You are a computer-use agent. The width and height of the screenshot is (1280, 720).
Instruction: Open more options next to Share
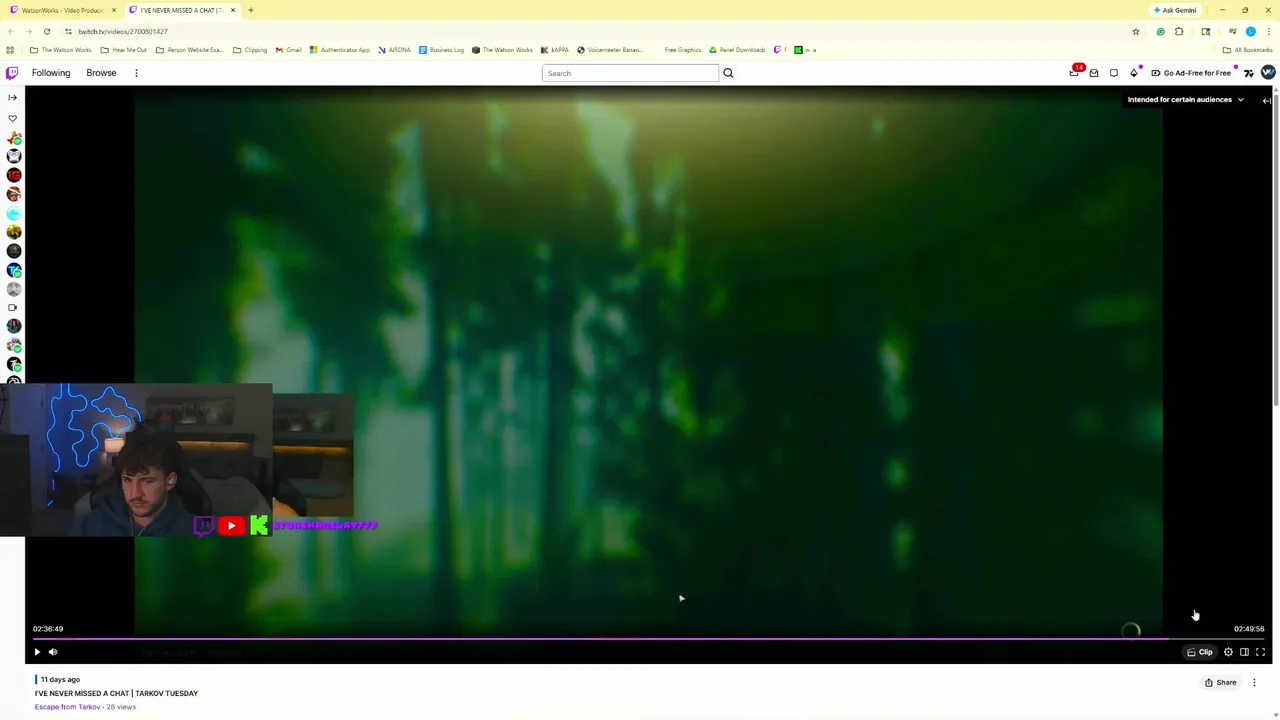(x=1254, y=682)
